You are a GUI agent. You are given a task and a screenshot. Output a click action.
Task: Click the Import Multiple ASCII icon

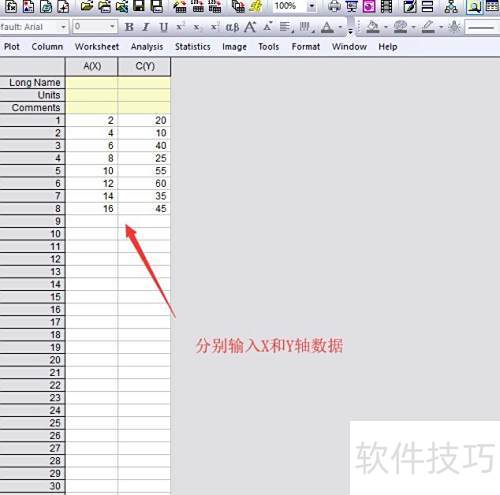coord(215,6)
